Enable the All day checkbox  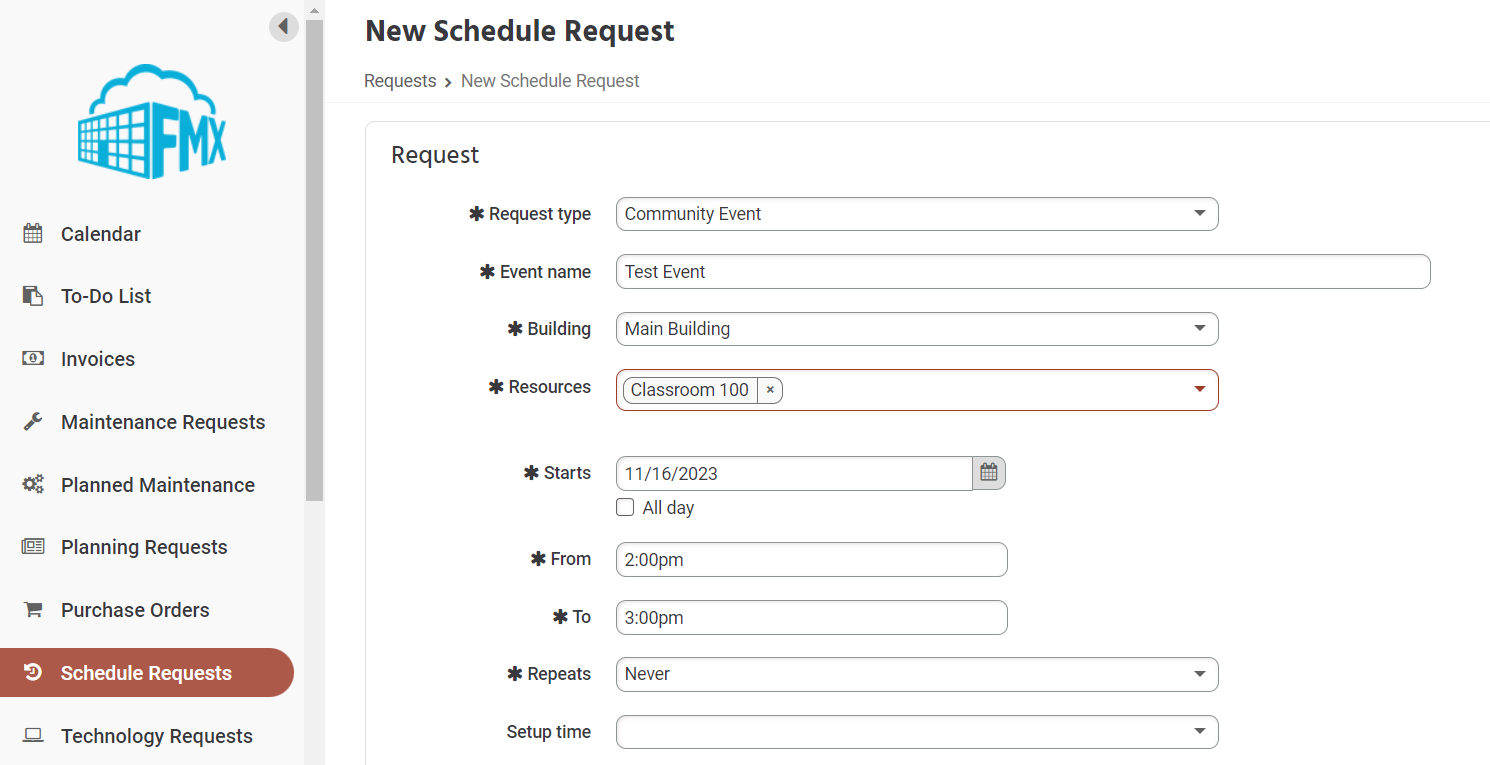[x=625, y=507]
